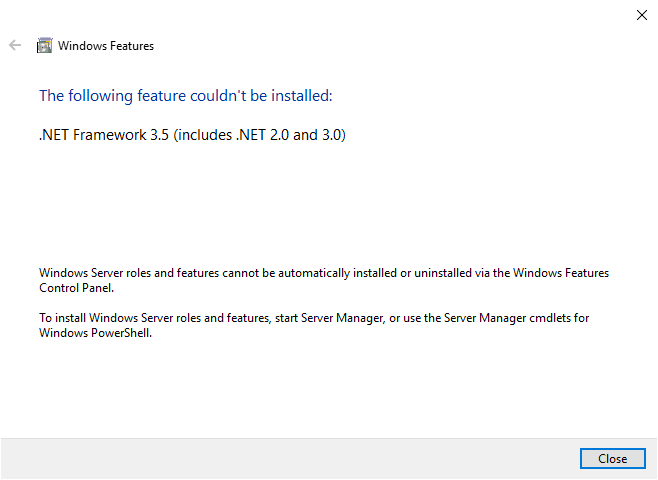Click the Close button
Screen dimensions: 658x480
pos(613,459)
